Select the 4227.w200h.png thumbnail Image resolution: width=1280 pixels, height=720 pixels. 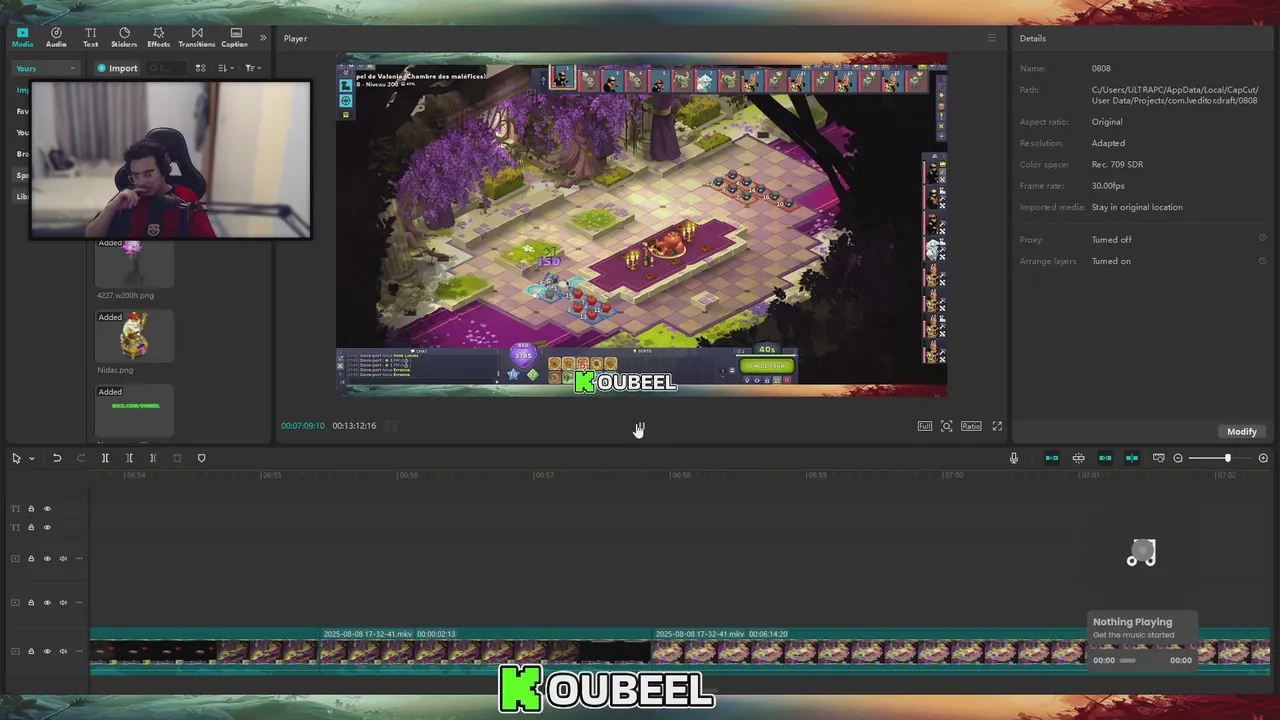(134, 262)
